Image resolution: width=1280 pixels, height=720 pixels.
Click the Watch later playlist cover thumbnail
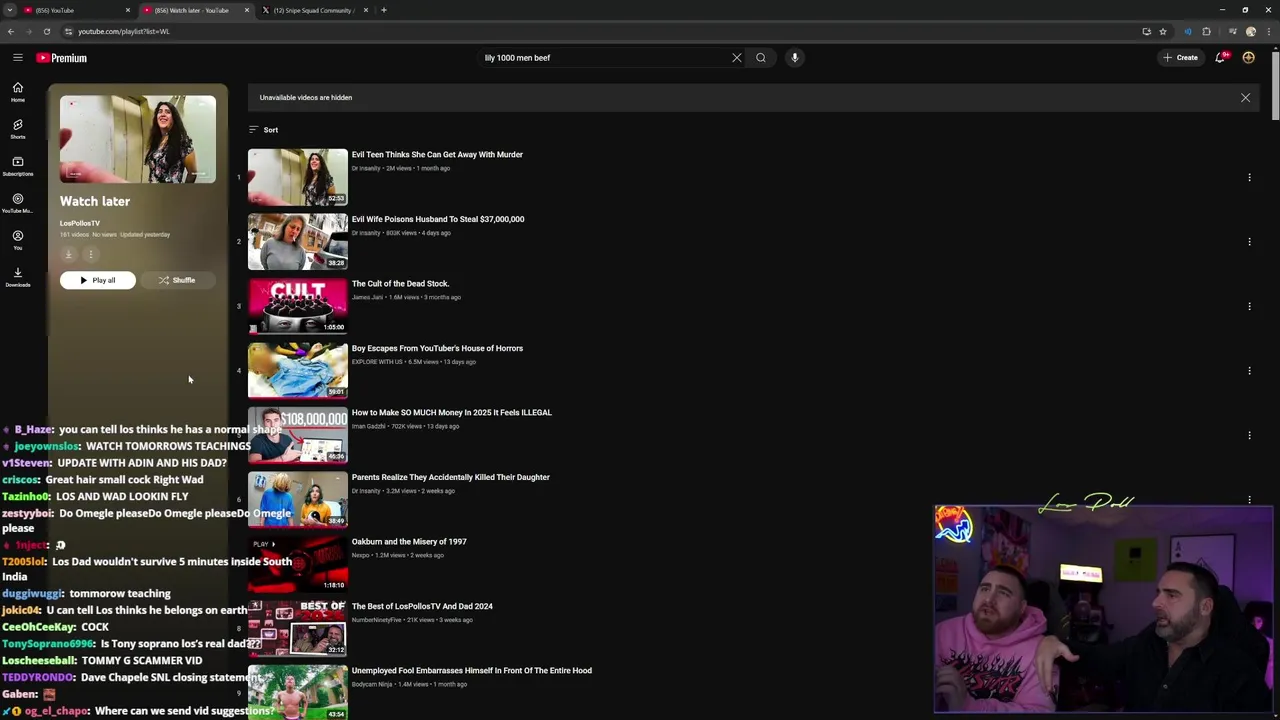(x=138, y=139)
